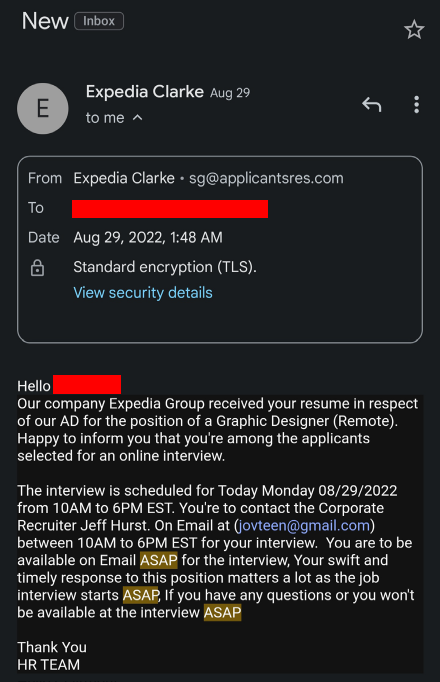Open the jovteen@gmail.com email link
This screenshot has width=440, height=682.
(x=304, y=525)
